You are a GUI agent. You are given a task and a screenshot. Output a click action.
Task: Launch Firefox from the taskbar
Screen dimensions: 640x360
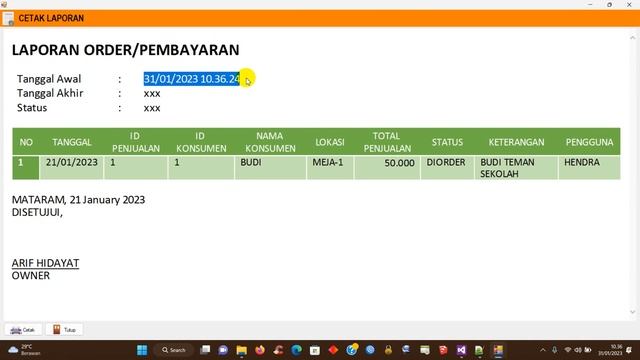(260, 350)
